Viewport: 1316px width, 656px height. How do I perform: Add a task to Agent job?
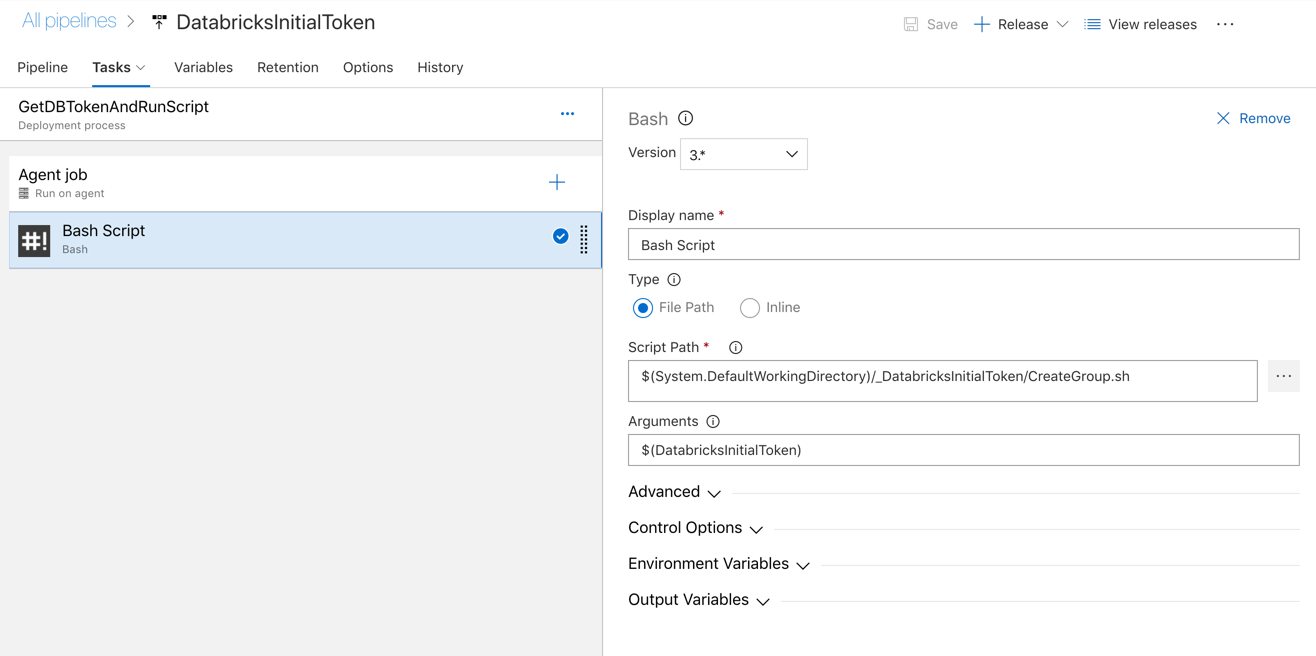(557, 182)
